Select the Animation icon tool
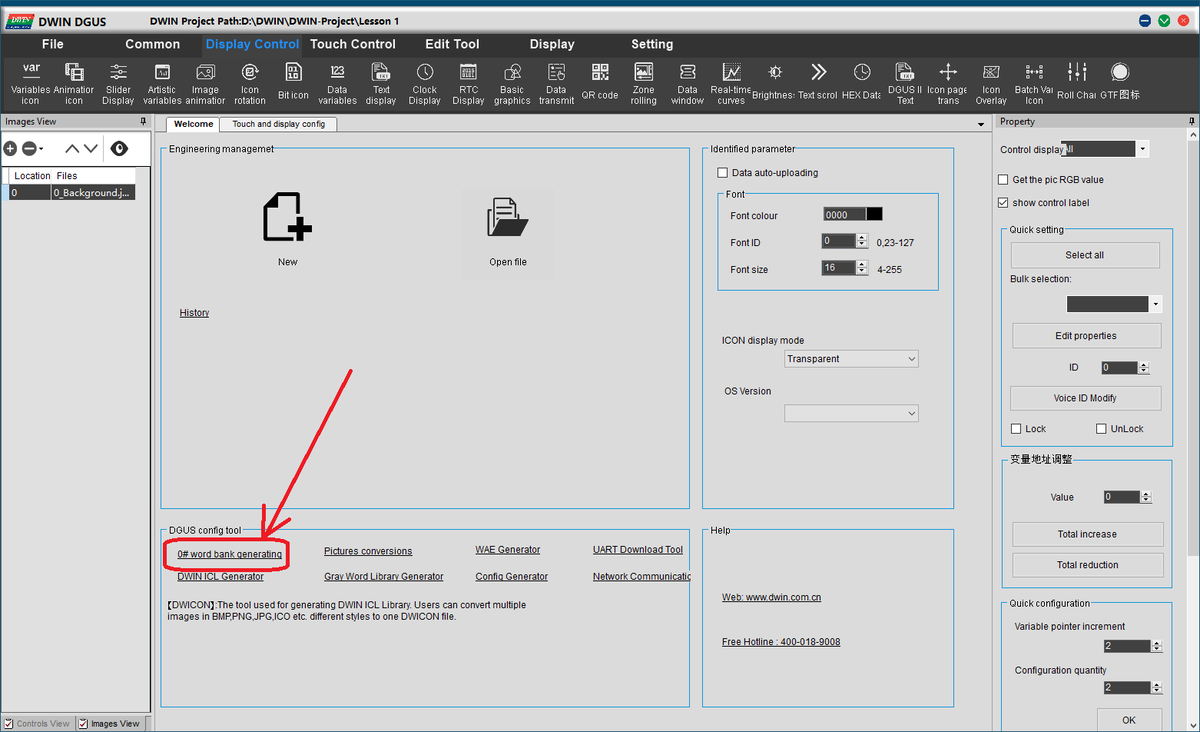 coord(74,82)
